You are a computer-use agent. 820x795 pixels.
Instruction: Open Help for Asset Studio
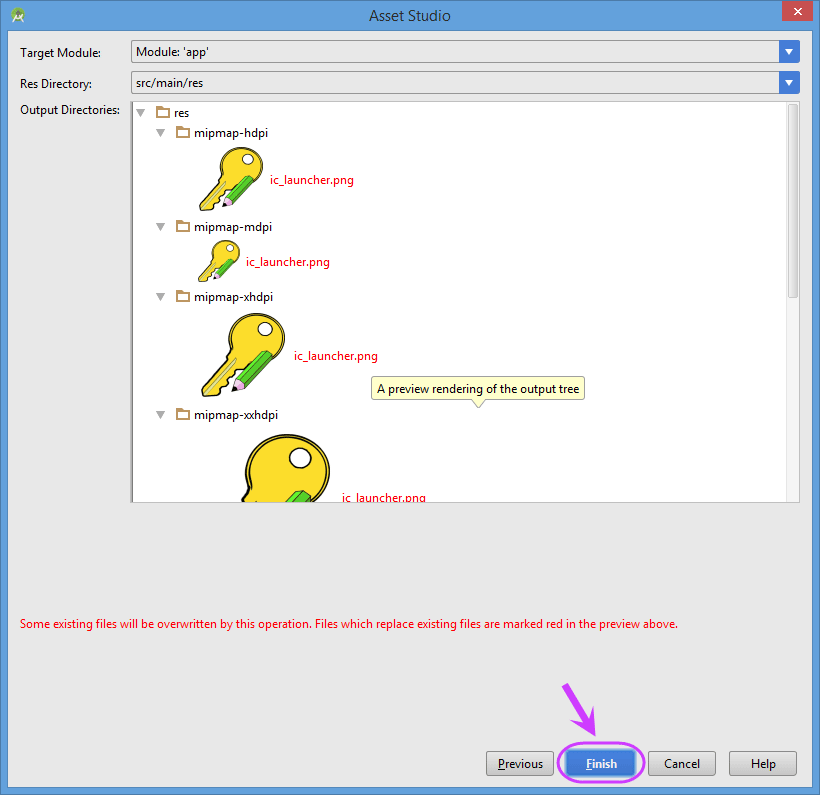pos(762,764)
